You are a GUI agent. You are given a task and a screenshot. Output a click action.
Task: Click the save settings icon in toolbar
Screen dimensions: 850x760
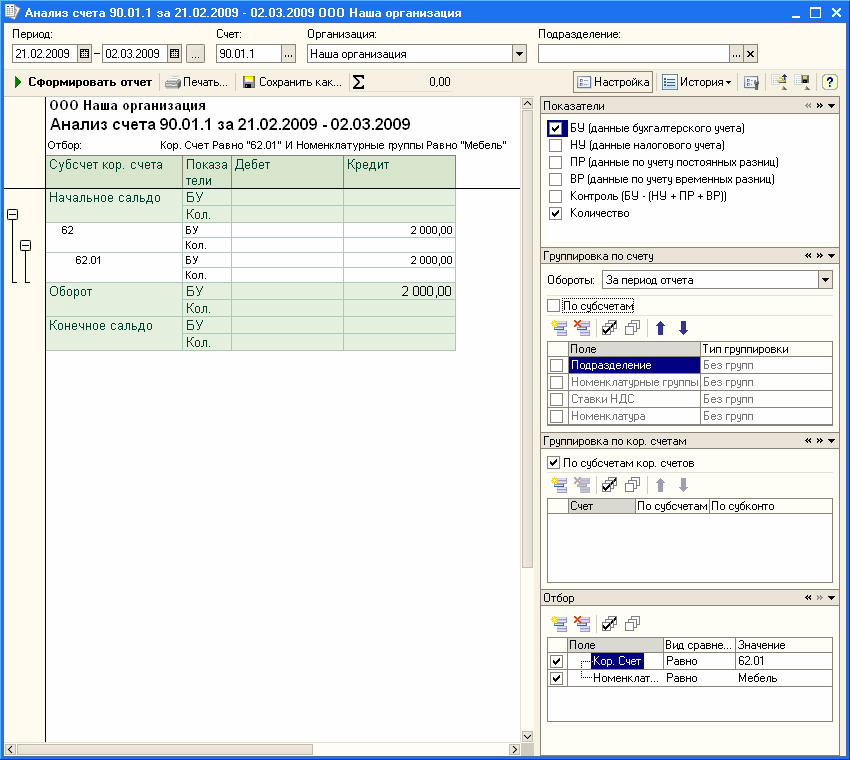(x=802, y=82)
